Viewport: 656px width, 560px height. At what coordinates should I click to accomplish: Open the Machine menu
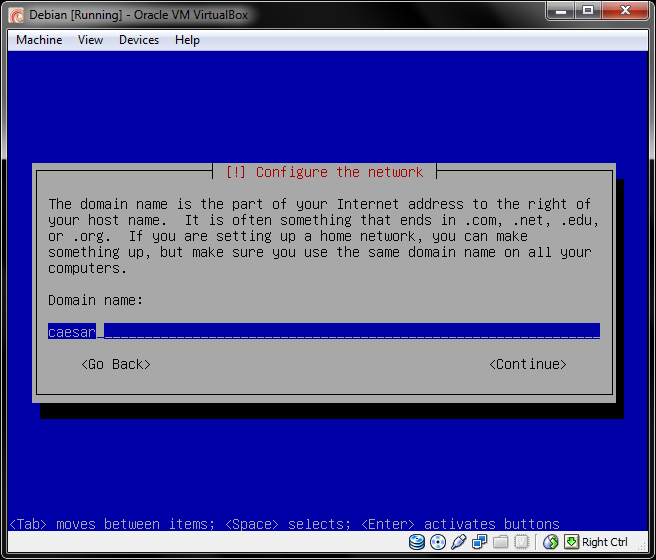click(39, 40)
